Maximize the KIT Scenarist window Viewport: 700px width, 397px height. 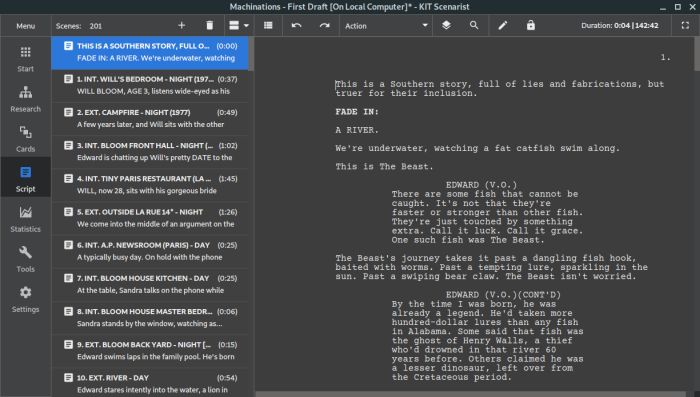tap(678, 7)
